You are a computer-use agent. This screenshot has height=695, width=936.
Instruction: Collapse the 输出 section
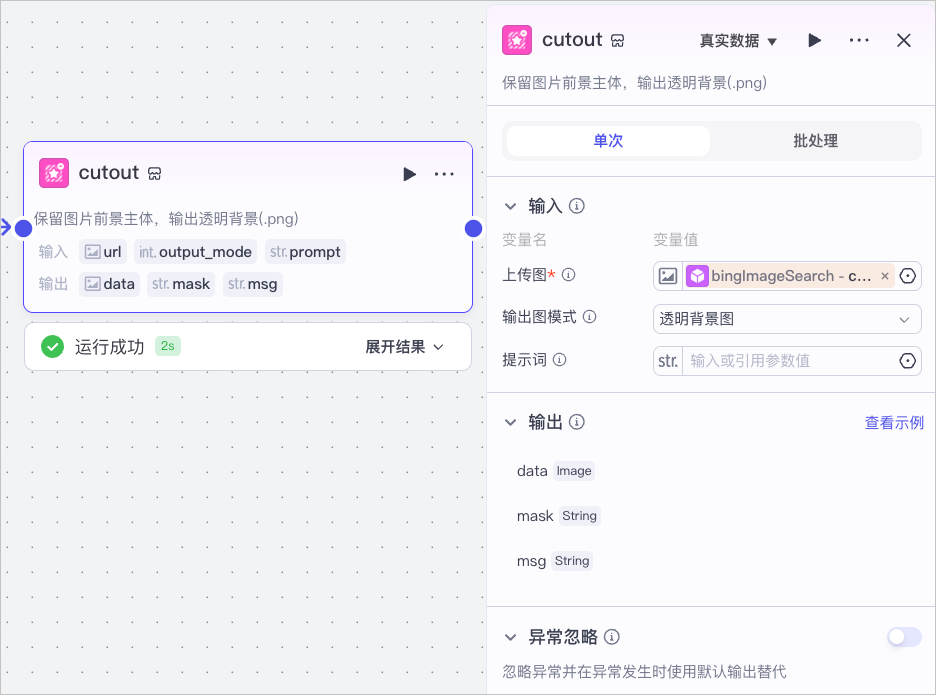(x=510, y=422)
